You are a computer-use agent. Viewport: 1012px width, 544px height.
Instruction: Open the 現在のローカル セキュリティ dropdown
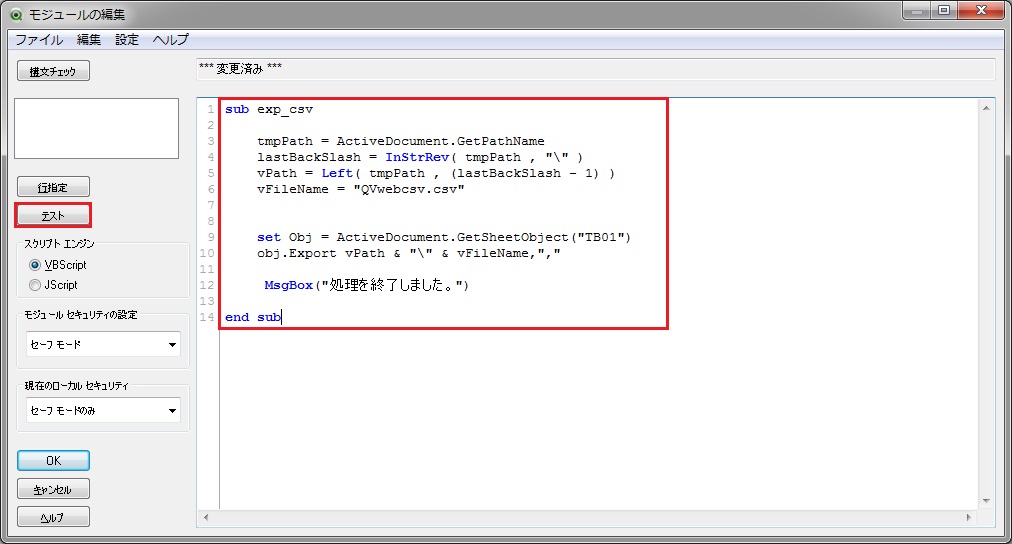tap(103, 410)
